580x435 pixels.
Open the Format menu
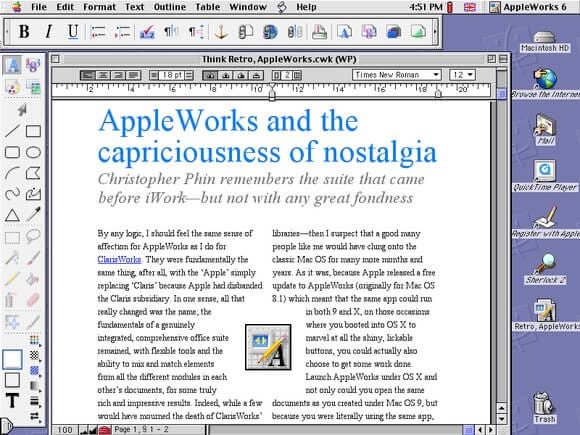99,7
